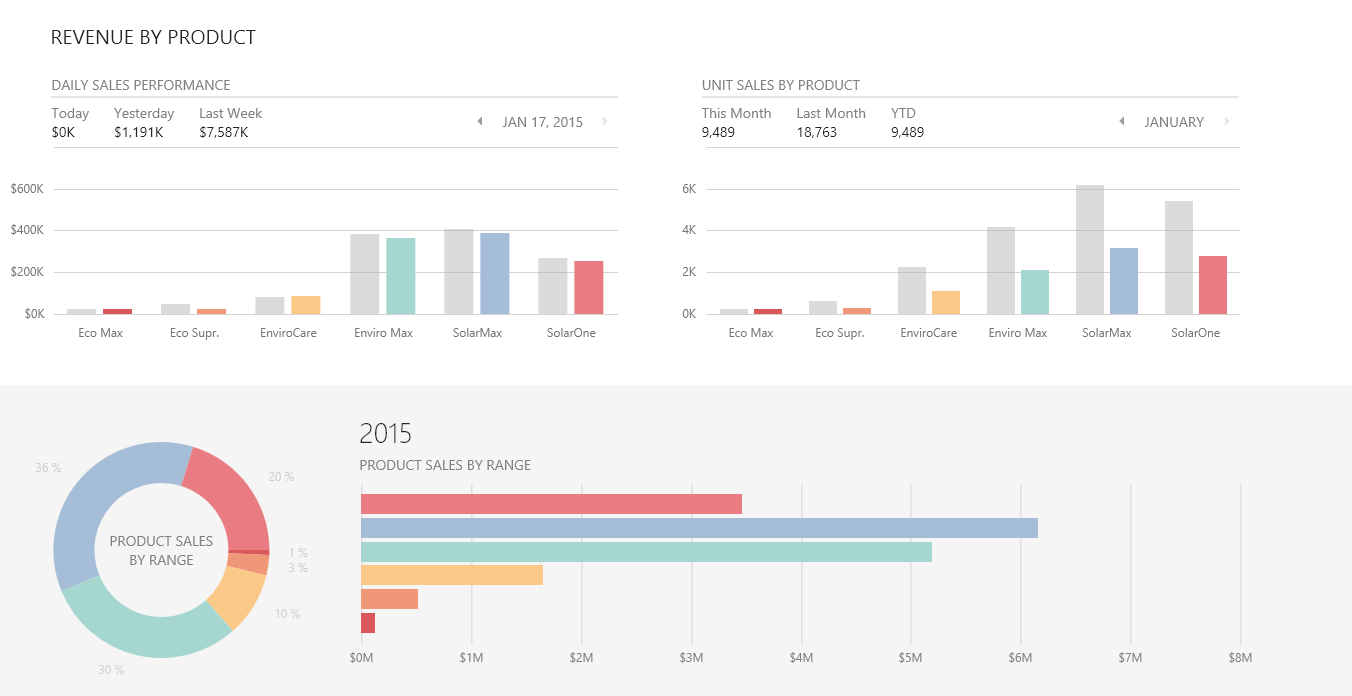The height and width of the screenshot is (696, 1352).
Task: Click yellow EnviroCare bar in Unit Sales chart
Action: [x=946, y=302]
